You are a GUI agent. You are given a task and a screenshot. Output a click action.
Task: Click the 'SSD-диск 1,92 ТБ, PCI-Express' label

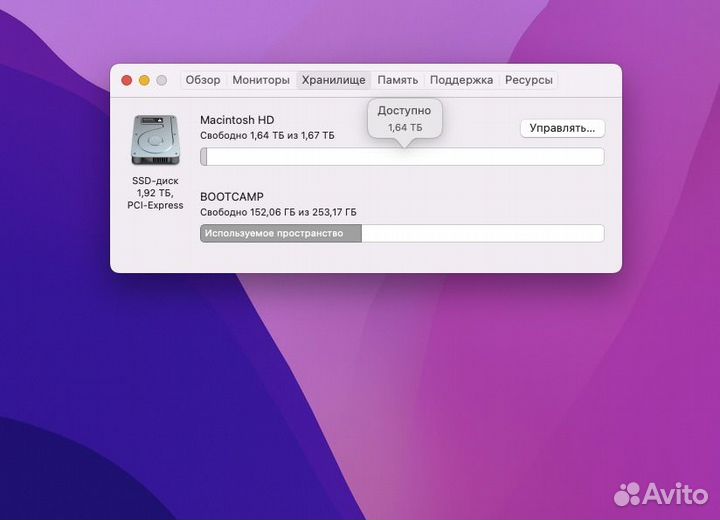[x=155, y=193]
